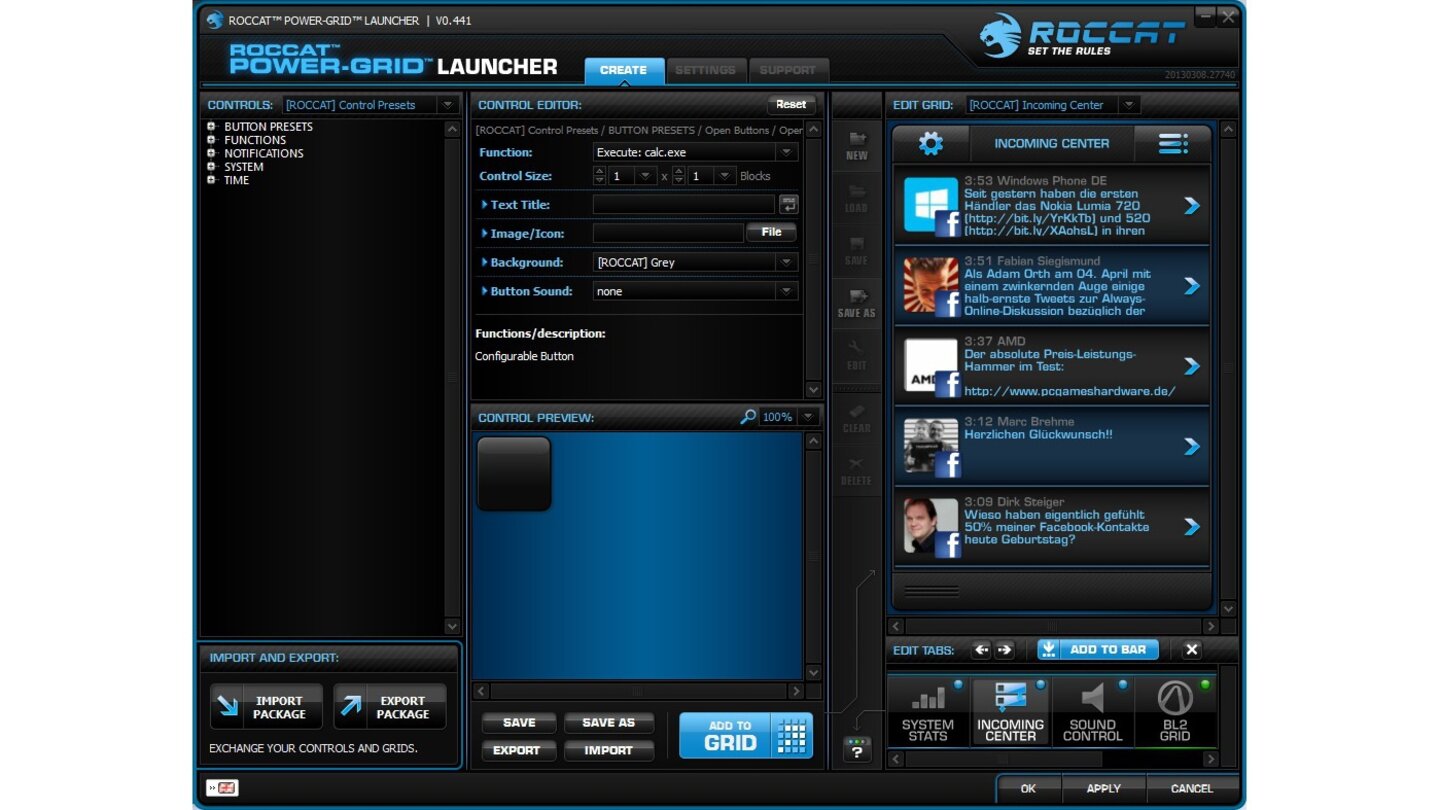This screenshot has height=810, width=1440.
Task: Open the AMD message arrow
Action: click(1191, 366)
